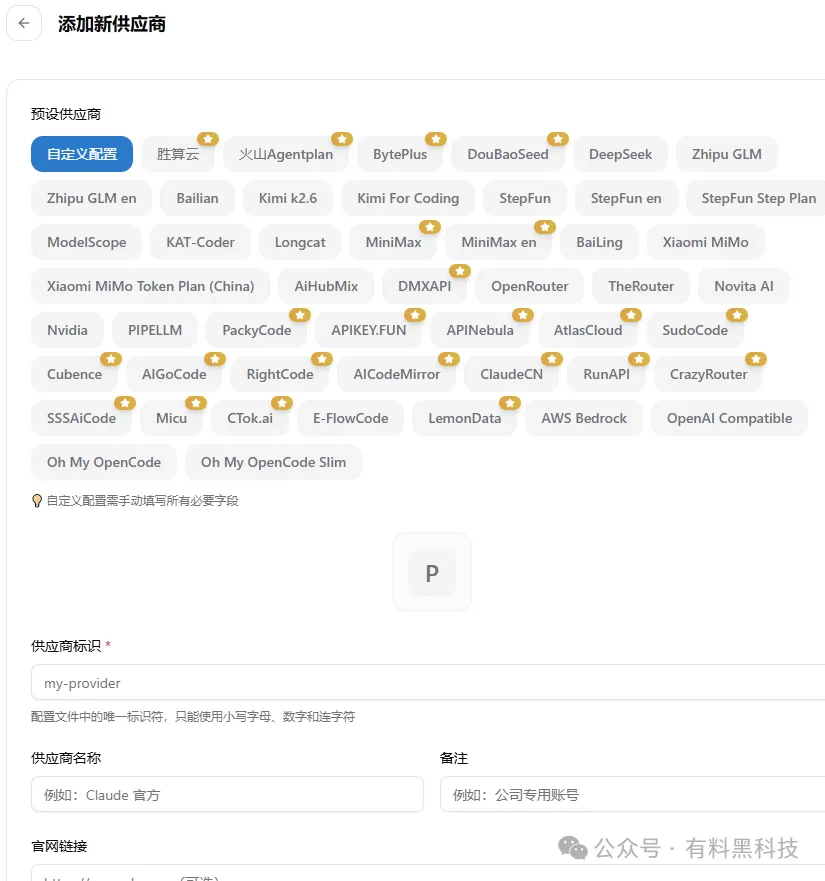
Task: Choose Xiaomi MiMo Token Plan (China)
Action: (151, 286)
